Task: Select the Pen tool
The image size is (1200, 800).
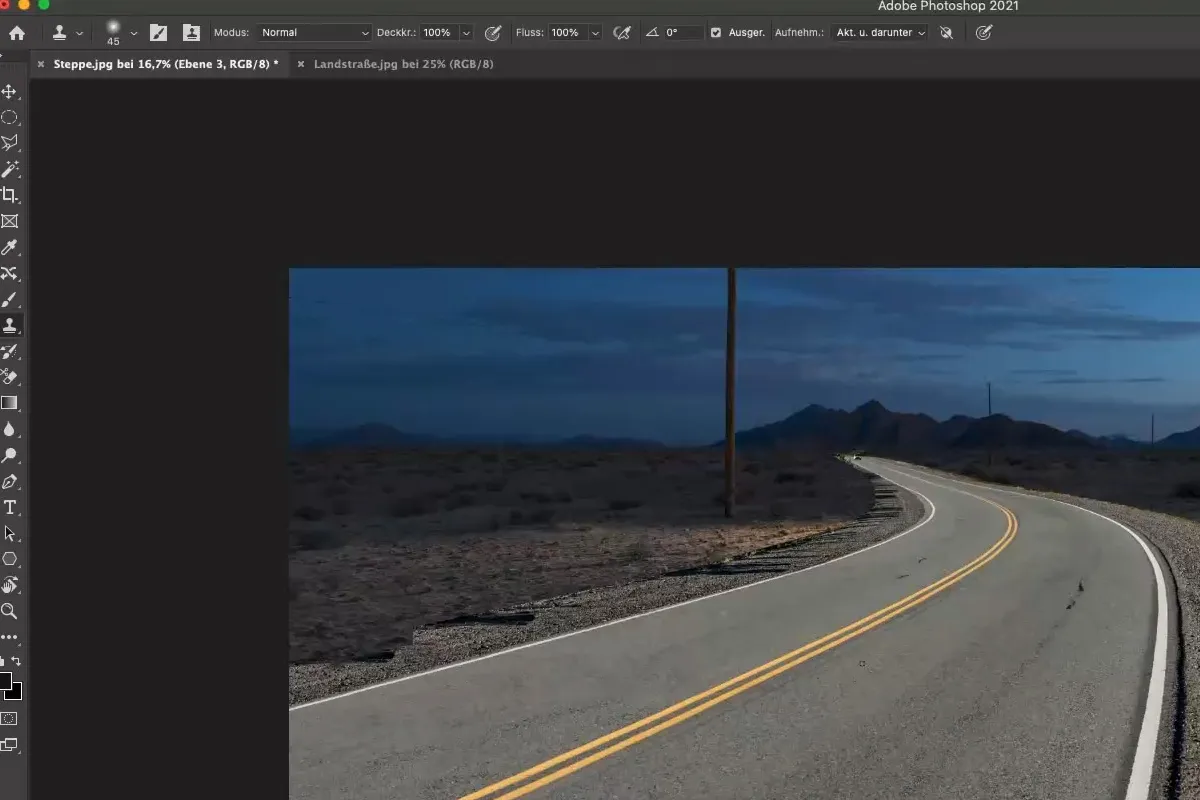Action: click(x=11, y=481)
